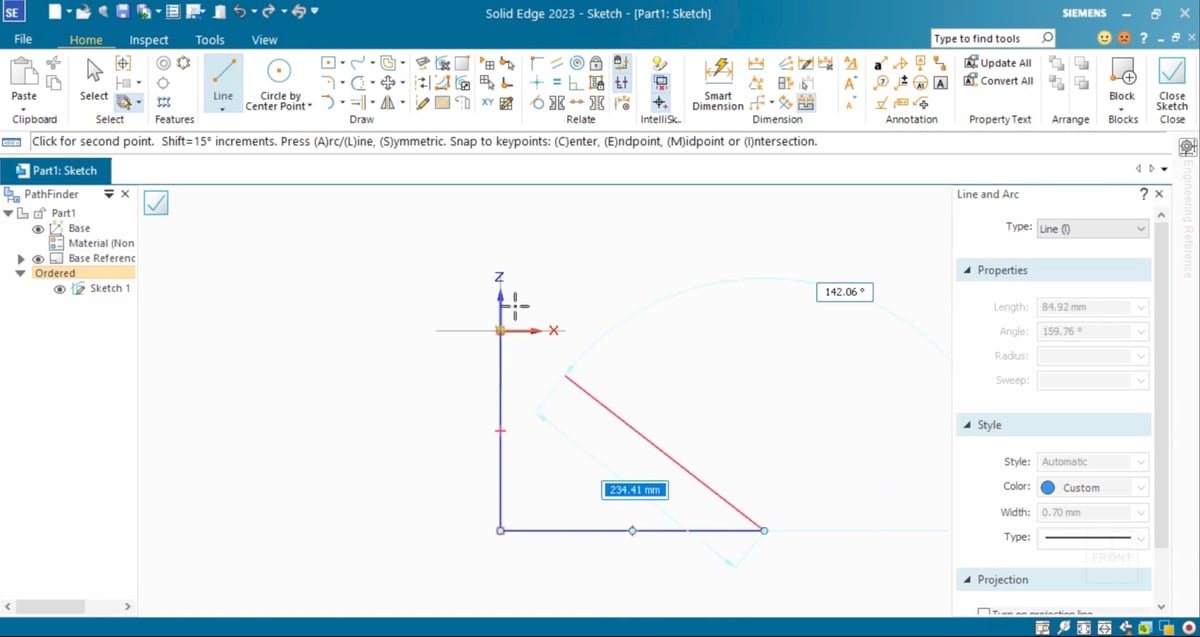Collapse the Properties section
Viewport: 1200px width, 637px height.
(x=968, y=271)
